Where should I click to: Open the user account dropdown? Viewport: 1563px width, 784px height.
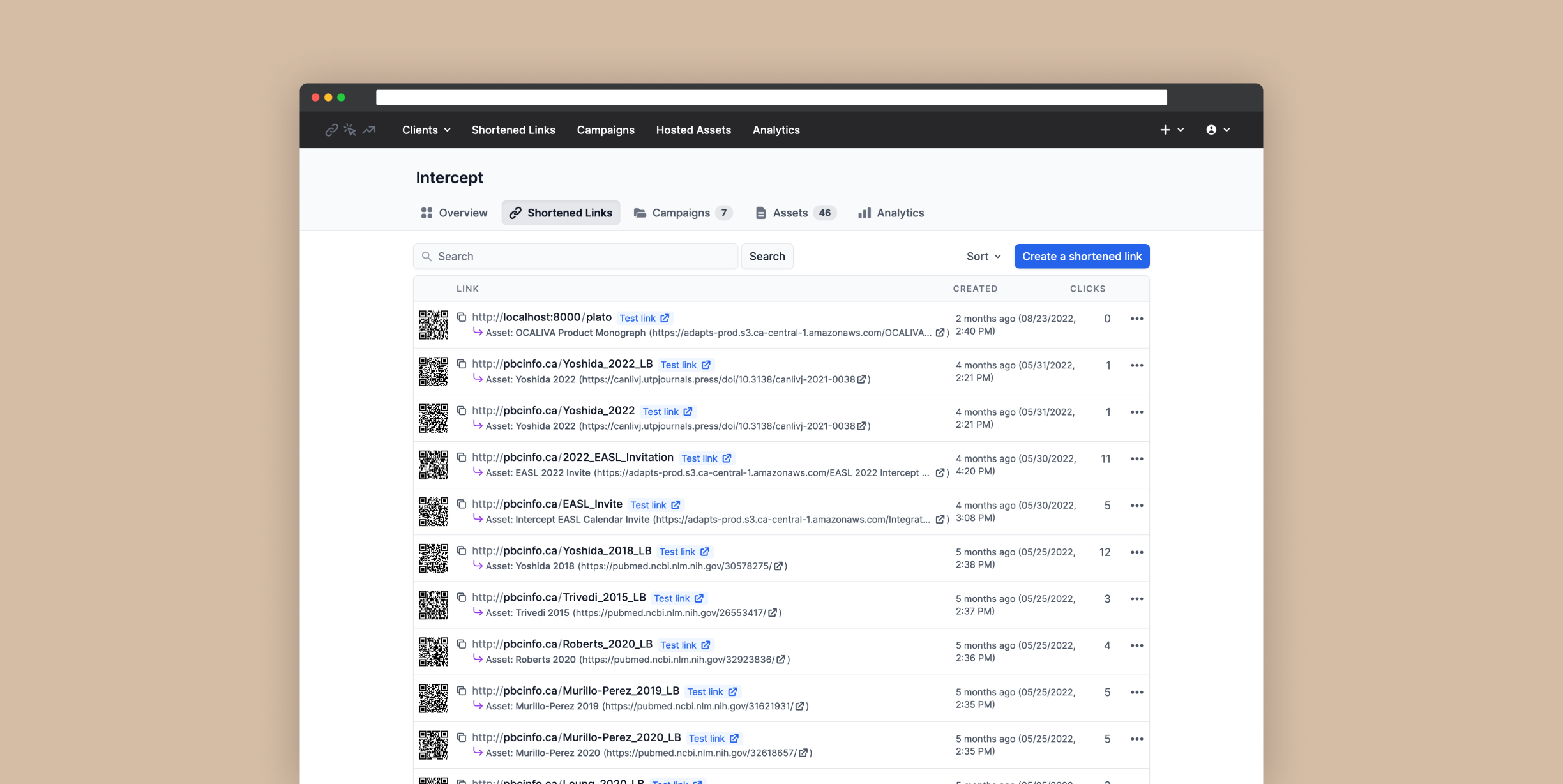tap(1218, 130)
